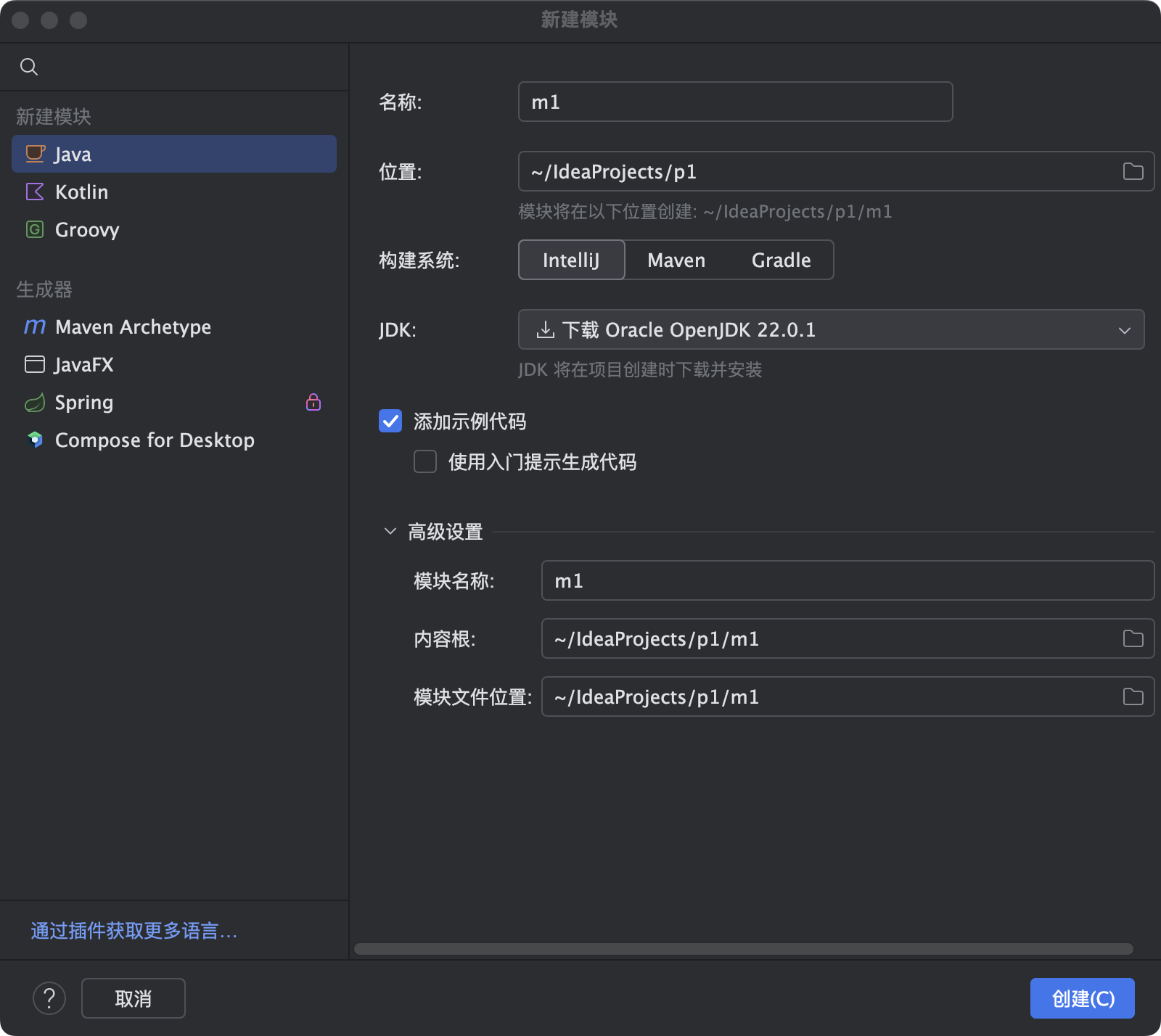This screenshot has height=1036, width=1161.
Task: Select the Java coffee cup icon
Action: (35, 154)
